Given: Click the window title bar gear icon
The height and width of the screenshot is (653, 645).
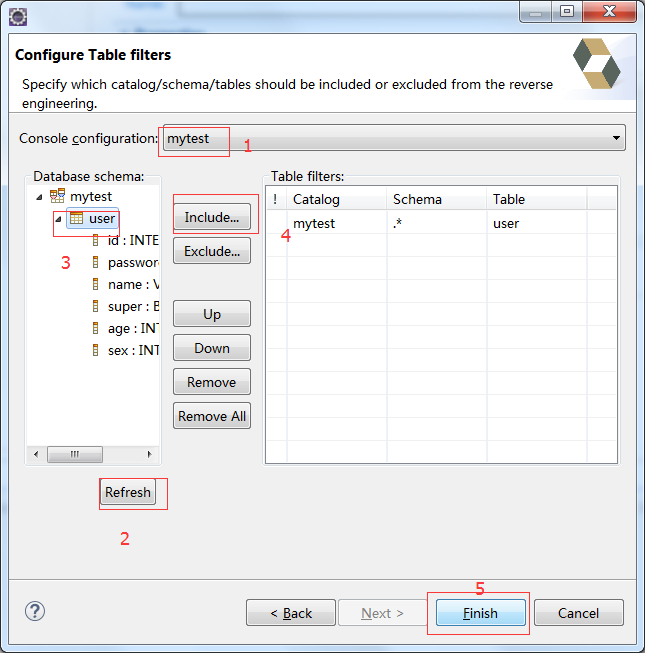Looking at the screenshot, I should click(x=18, y=17).
